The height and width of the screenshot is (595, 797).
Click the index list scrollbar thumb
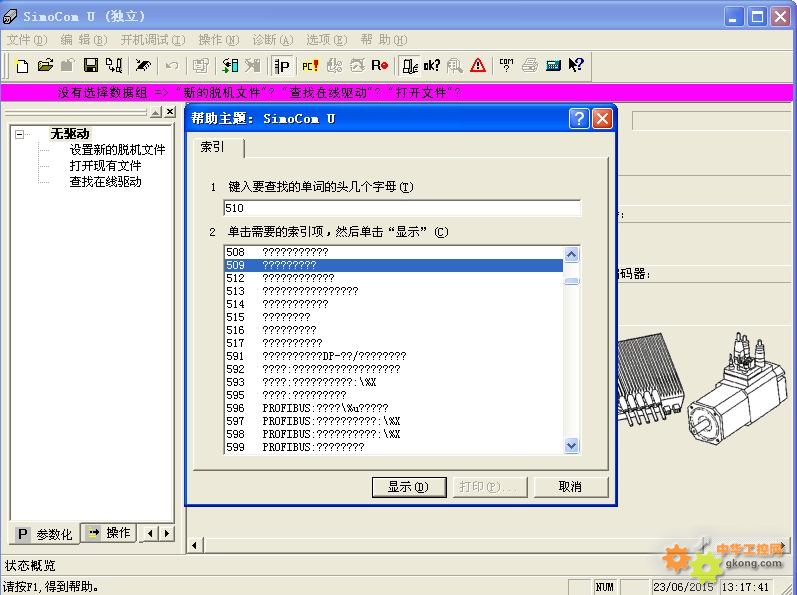point(571,281)
